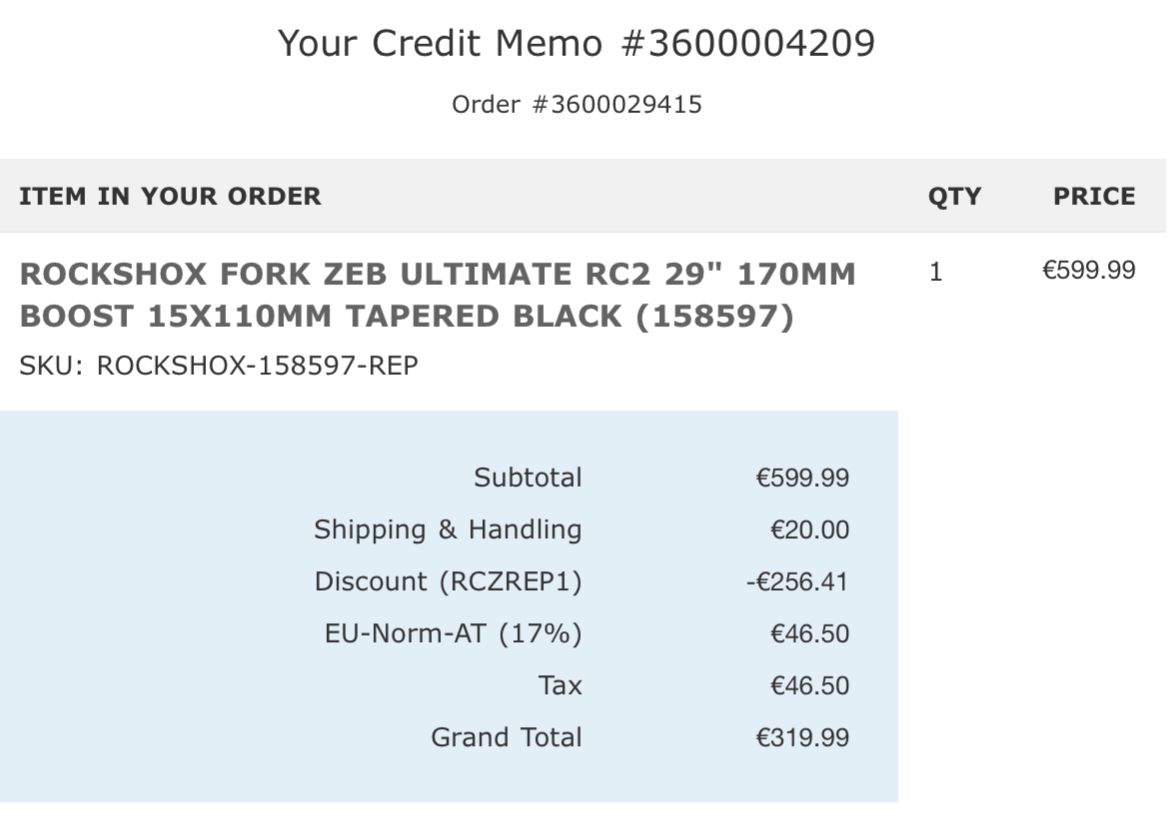Open the RockShox Fork ZEB Ultimate product name
Screen dimensions: 1172x816
pos(437,295)
